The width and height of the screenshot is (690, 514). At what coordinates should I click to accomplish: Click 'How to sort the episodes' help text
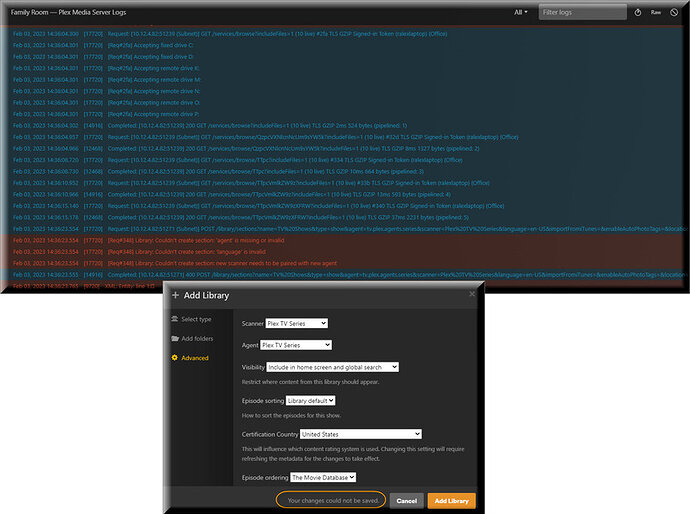coord(291,415)
